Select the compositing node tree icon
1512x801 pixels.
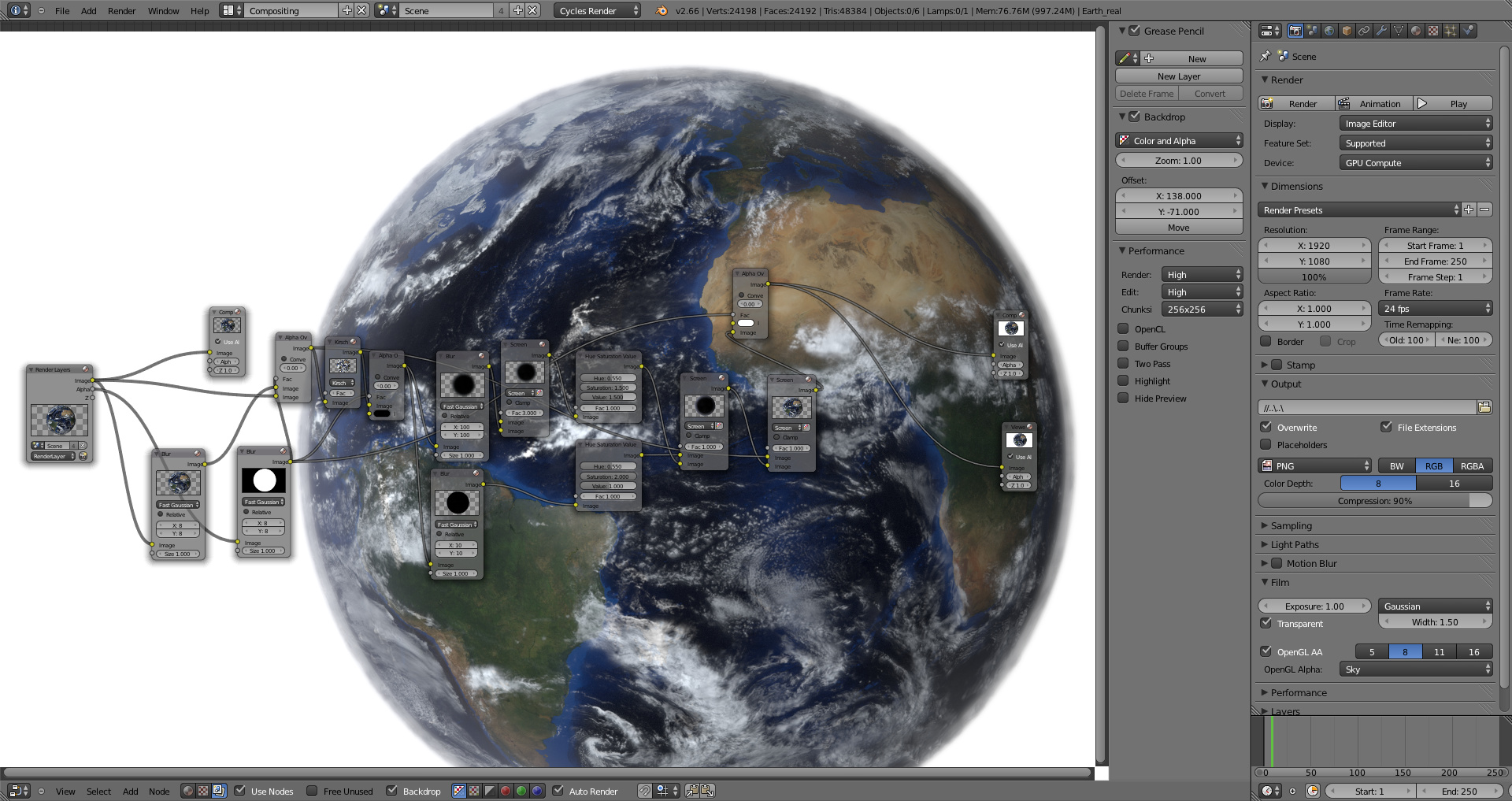[x=219, y=791]
